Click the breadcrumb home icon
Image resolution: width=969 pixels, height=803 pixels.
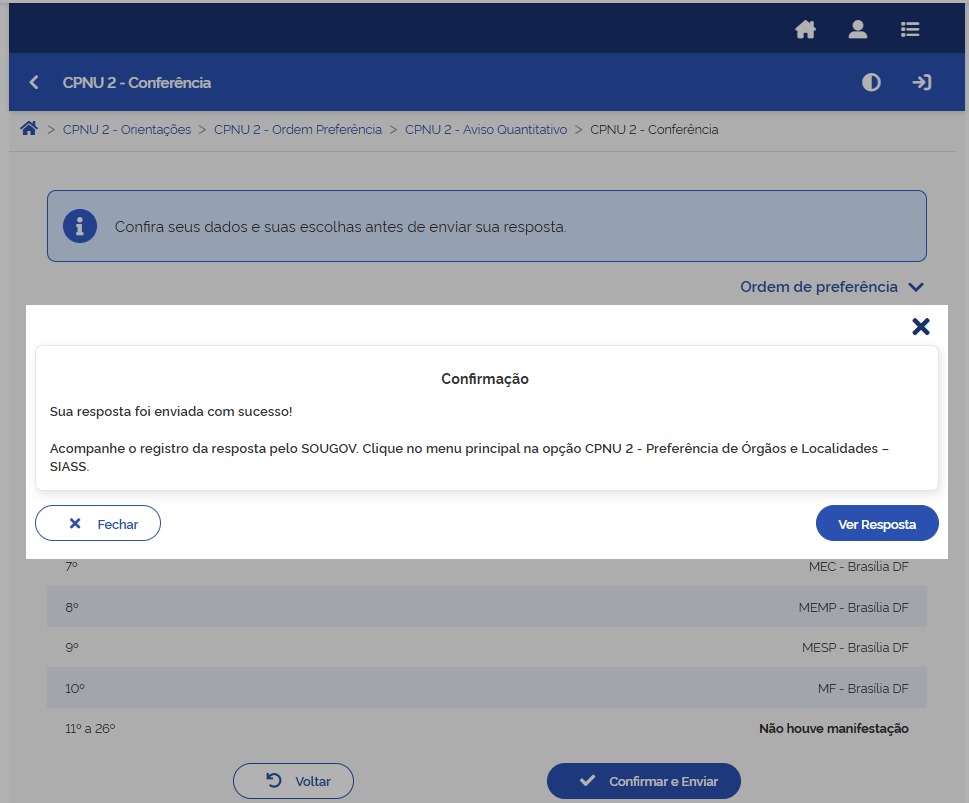pos(28,129)
